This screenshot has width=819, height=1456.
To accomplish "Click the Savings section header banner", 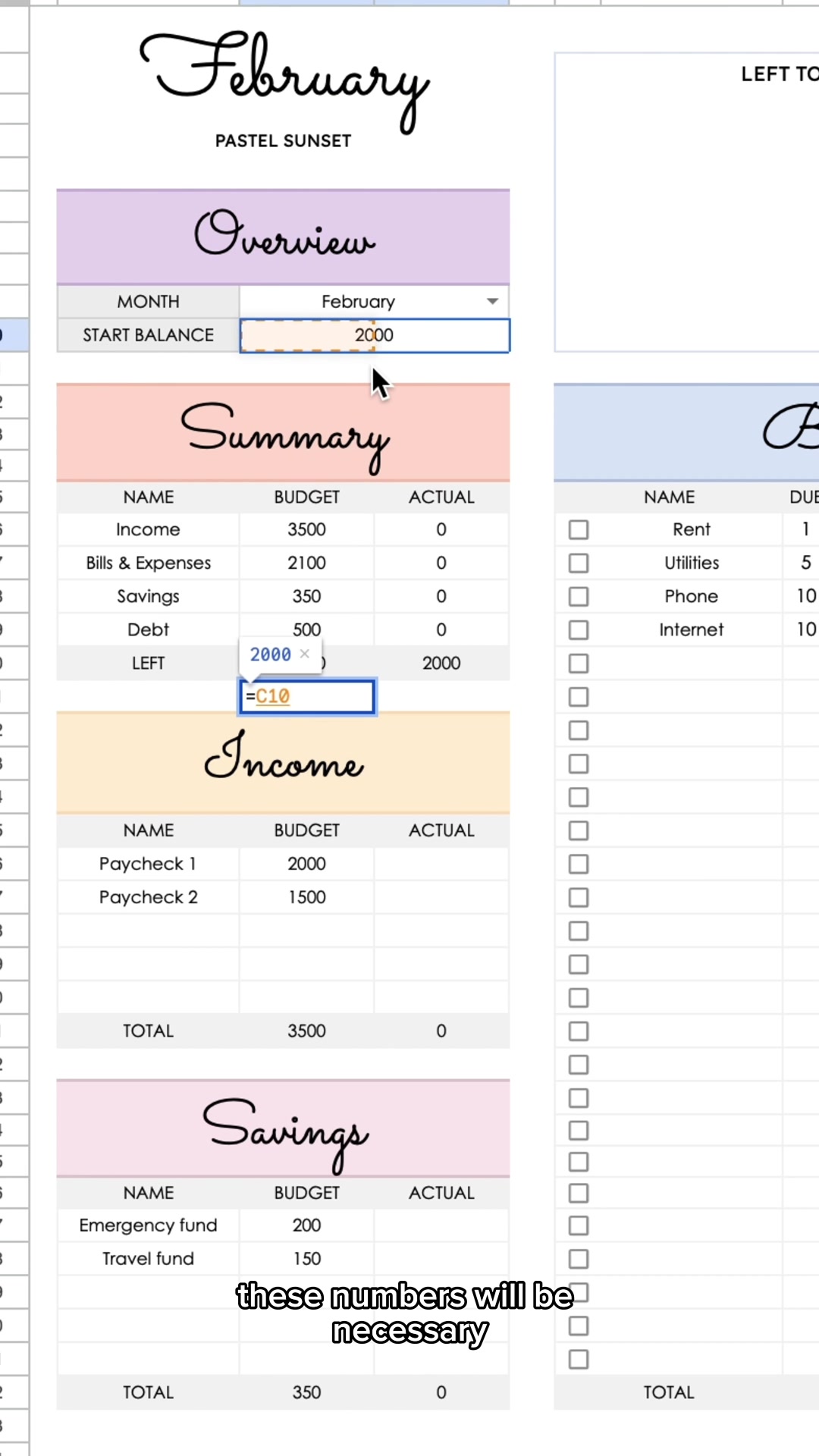I will point(284,1128).
